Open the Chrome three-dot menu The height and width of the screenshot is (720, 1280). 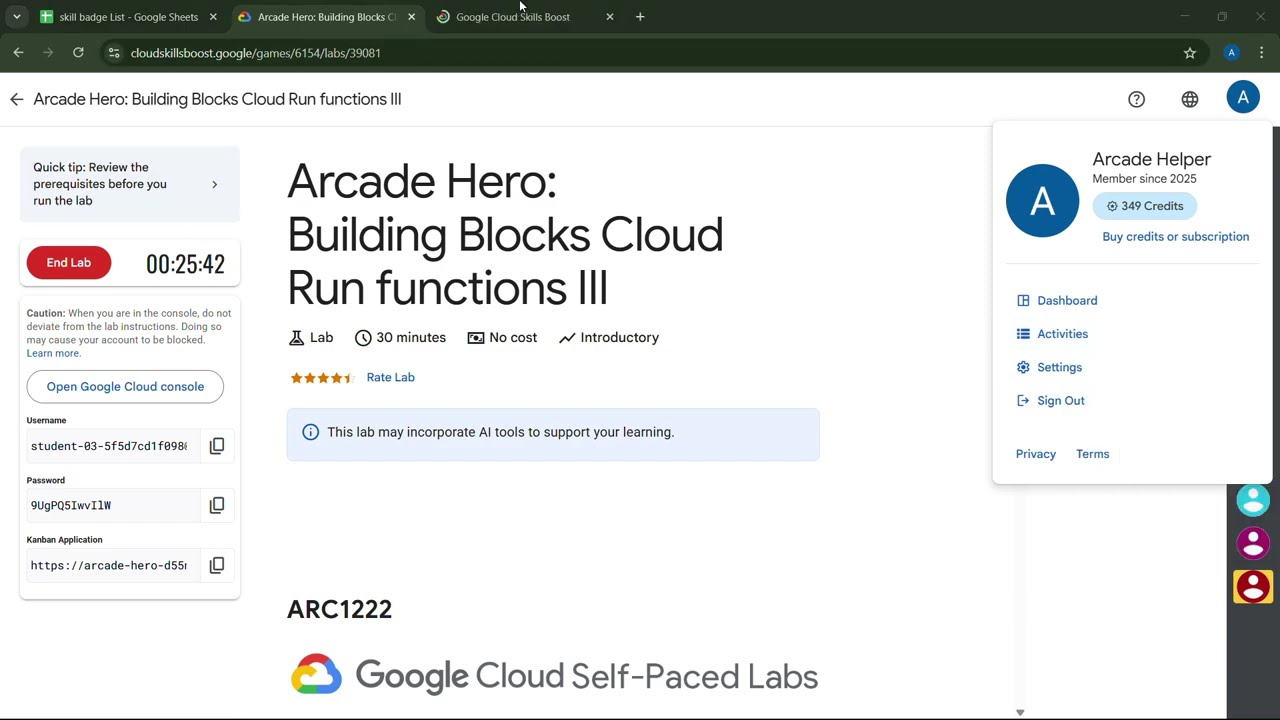coord(1262,53)
